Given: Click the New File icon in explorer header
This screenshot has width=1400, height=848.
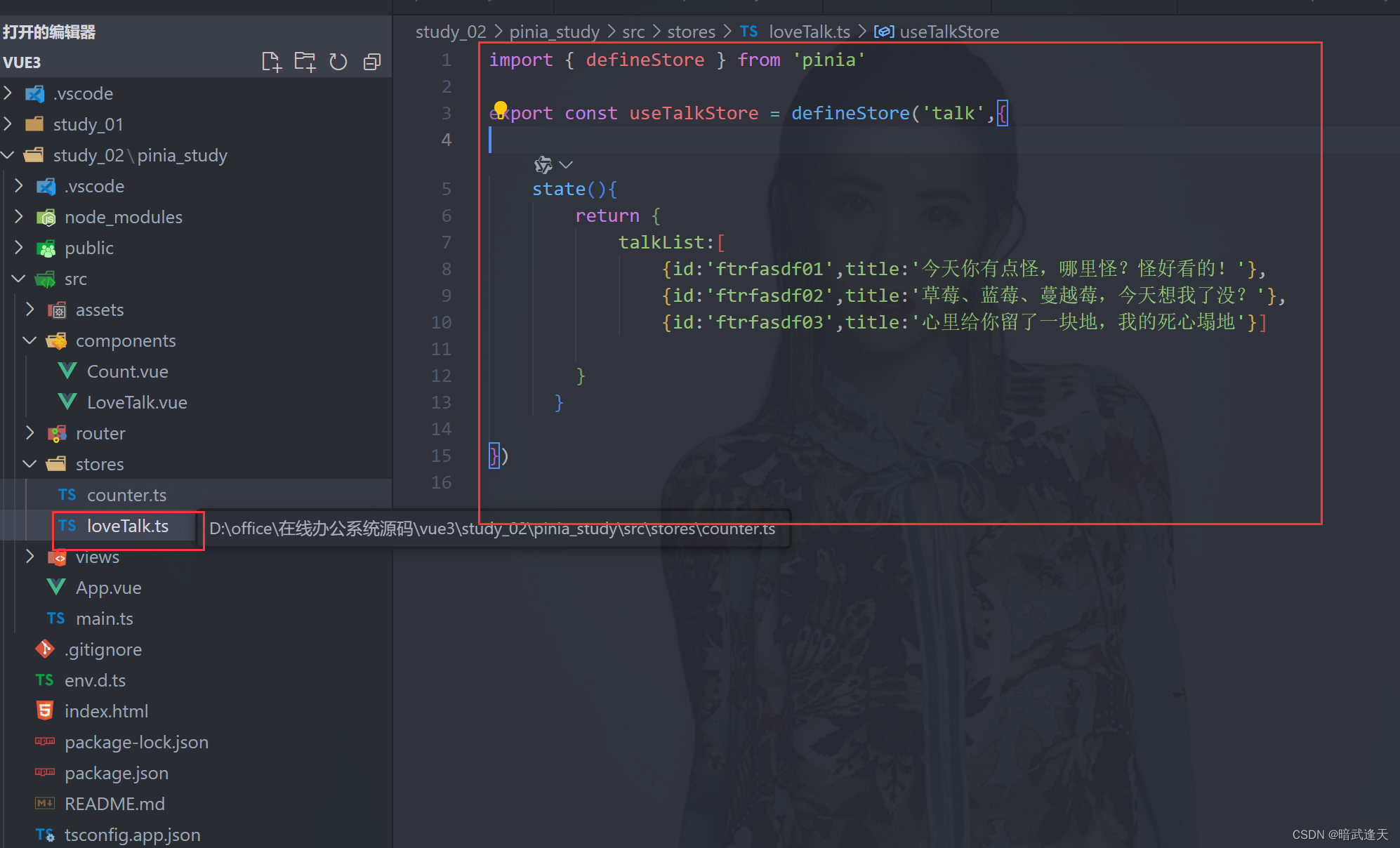Looking at the screenshot, I should 271,62.
